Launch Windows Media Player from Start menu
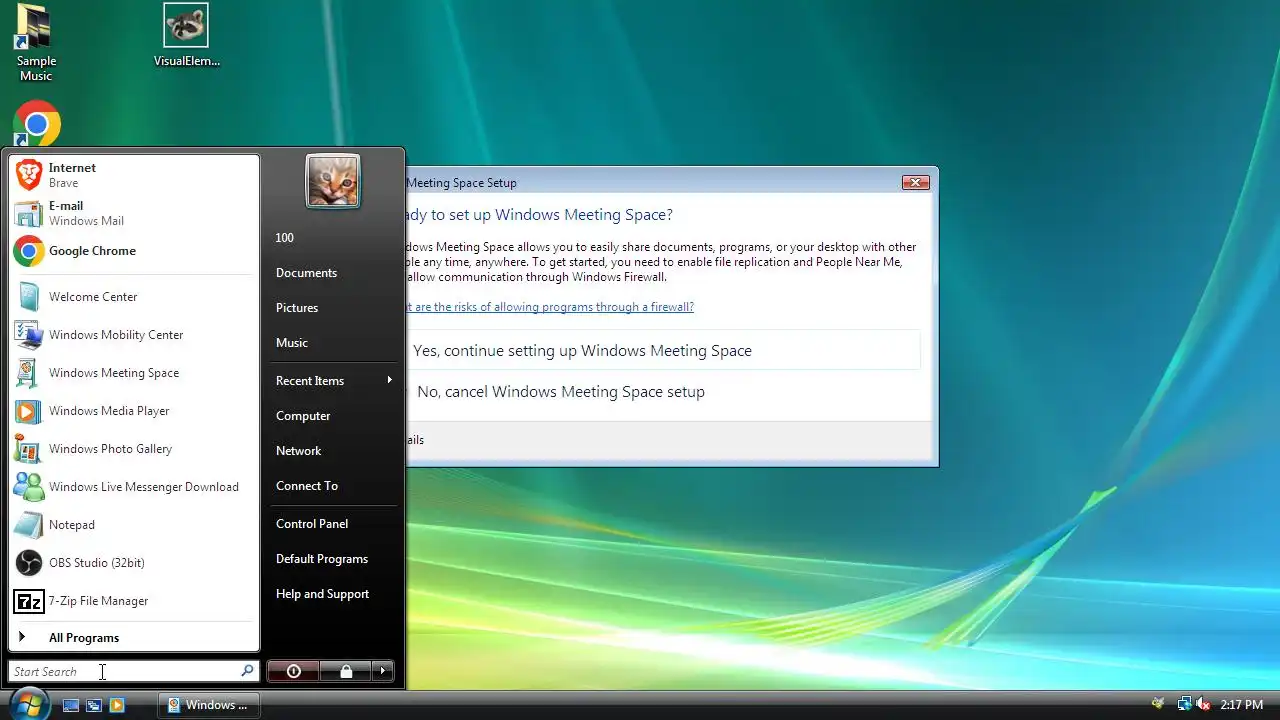Screen dimensions: 1280x720 [x=134, y=411]
